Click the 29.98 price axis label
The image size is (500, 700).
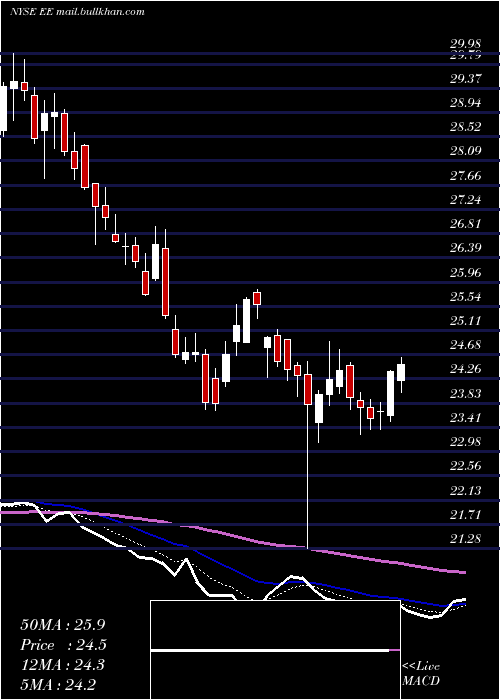coord(466,44)
